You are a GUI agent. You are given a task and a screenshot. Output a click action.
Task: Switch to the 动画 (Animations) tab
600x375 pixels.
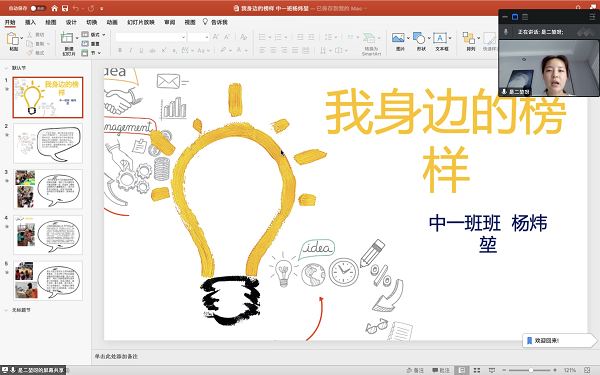(x=112, y=22)
